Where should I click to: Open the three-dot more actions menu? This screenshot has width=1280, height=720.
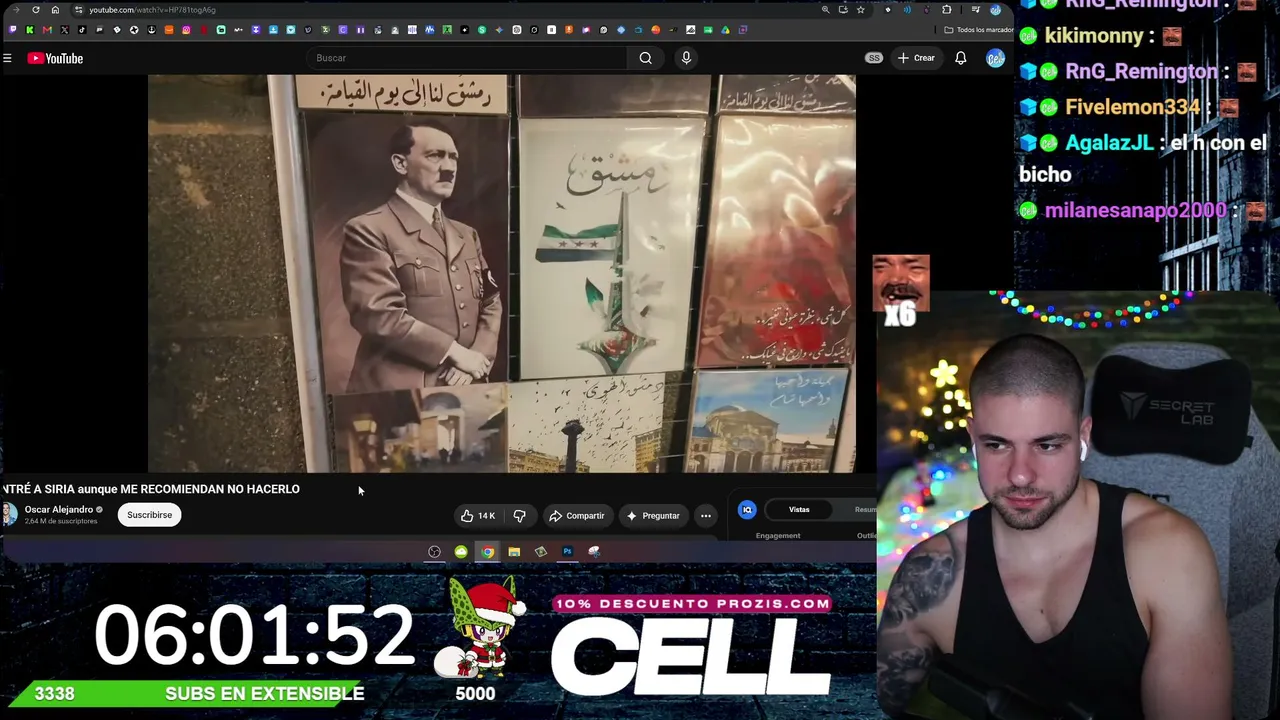(x=706, y=516)
